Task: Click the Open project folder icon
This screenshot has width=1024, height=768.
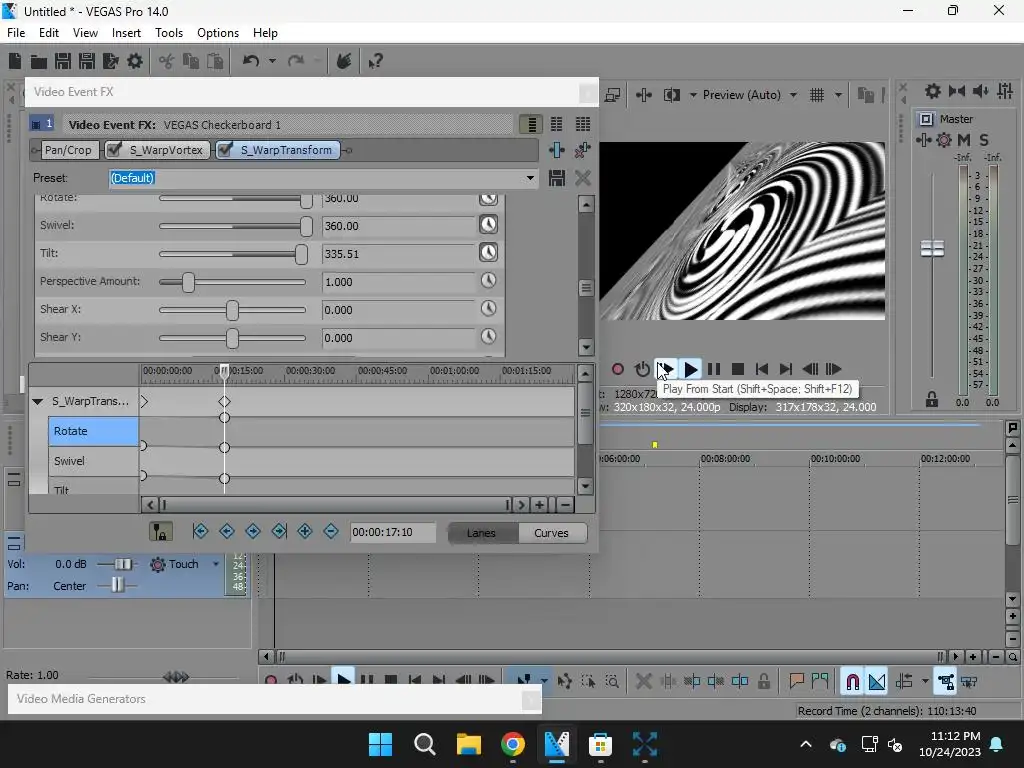Action: tap(39, 61)
